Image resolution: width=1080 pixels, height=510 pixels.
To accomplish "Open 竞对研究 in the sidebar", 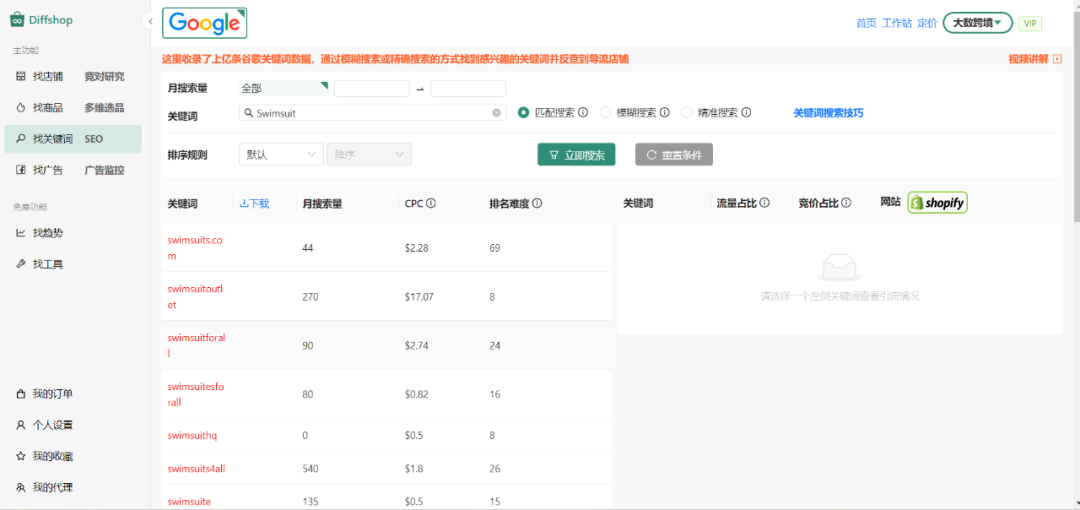I will 105,76.
